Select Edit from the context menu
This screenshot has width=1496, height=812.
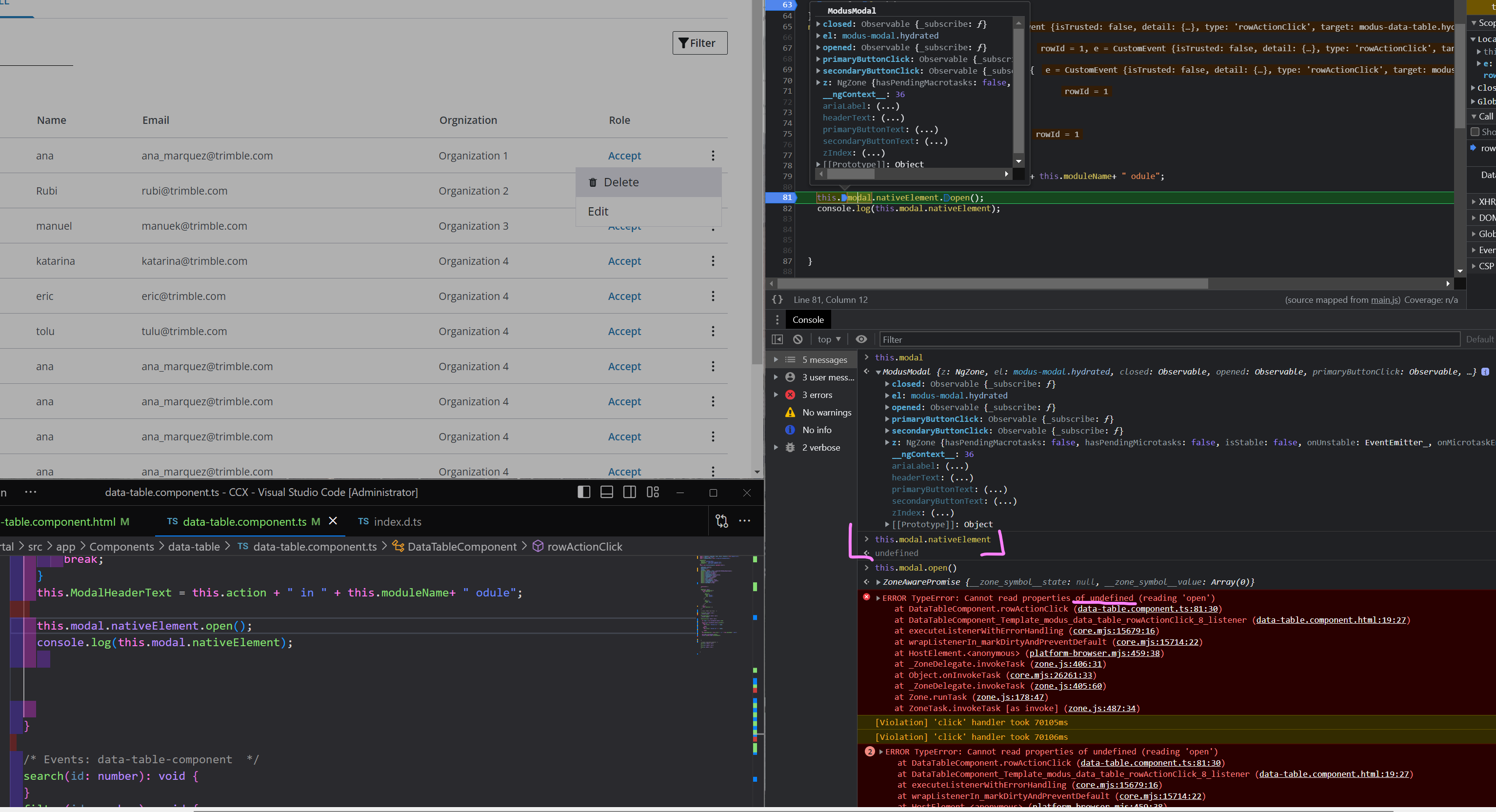(598, 211)
